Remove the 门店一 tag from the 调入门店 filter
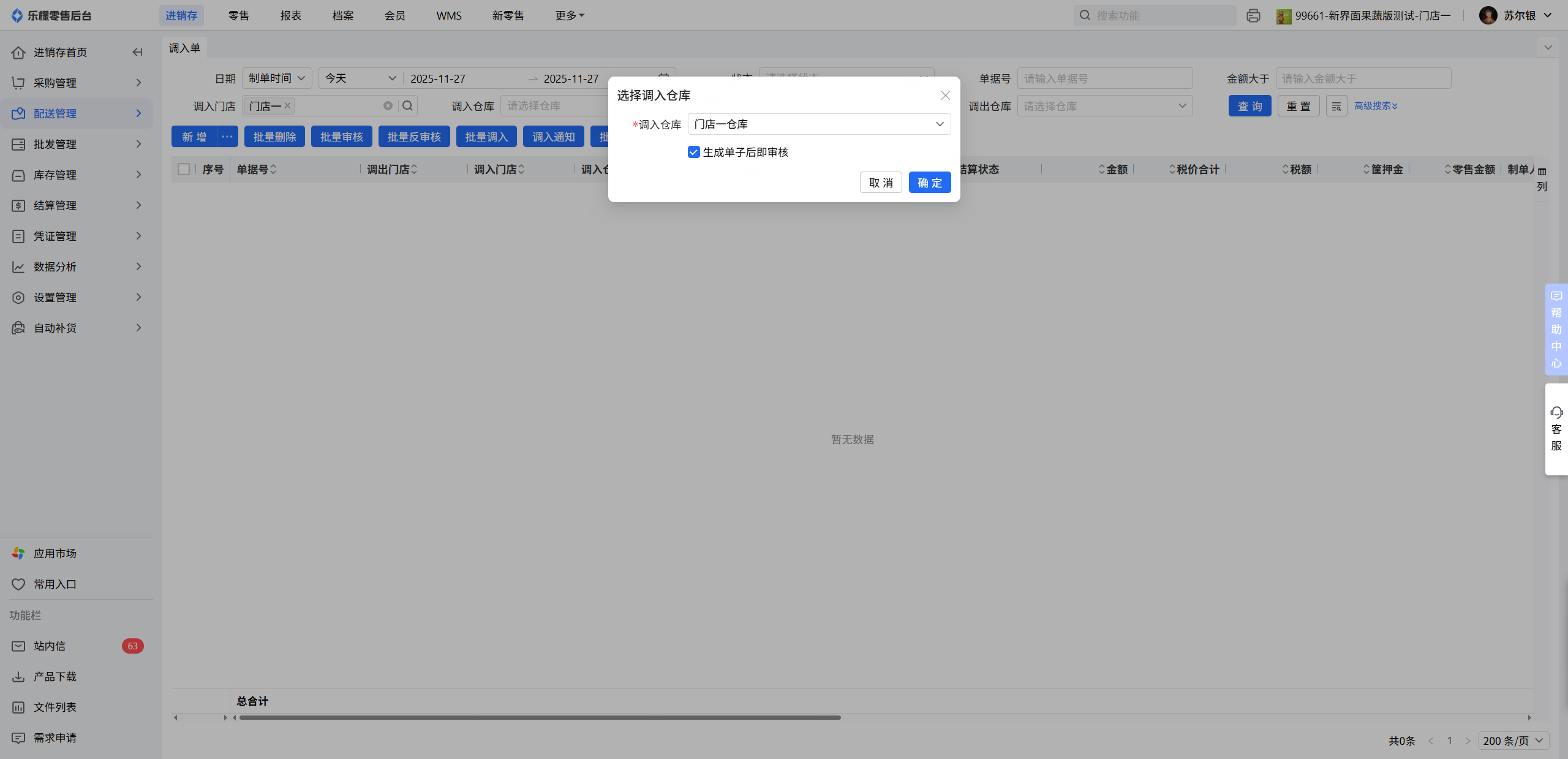Screen dimensions: 1568x759 click(x=287, y=105)
